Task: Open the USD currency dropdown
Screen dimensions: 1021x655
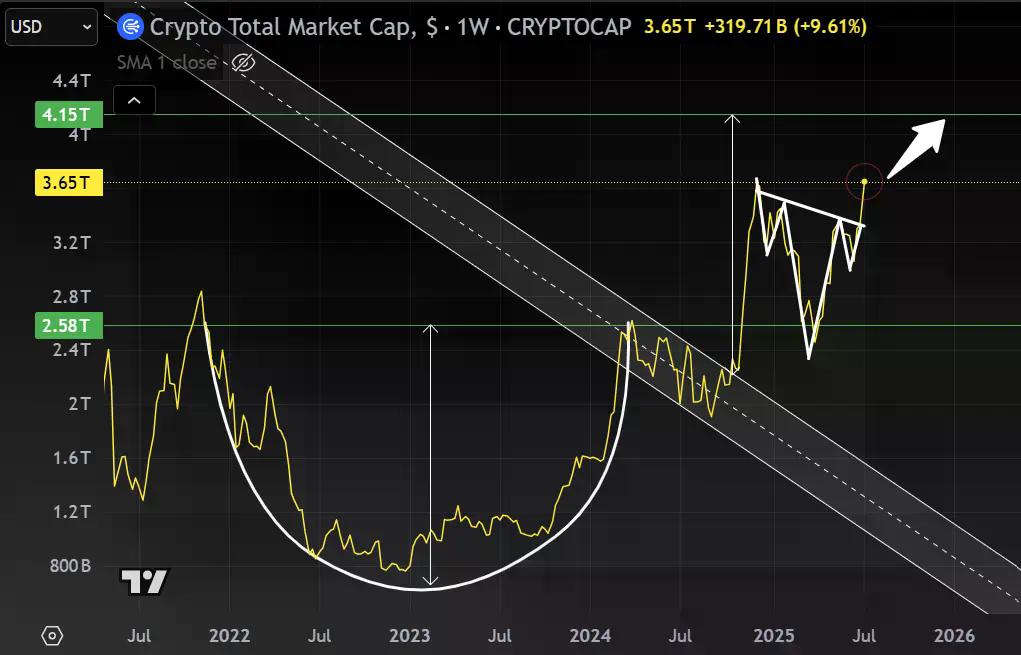Action: point(51,27)
